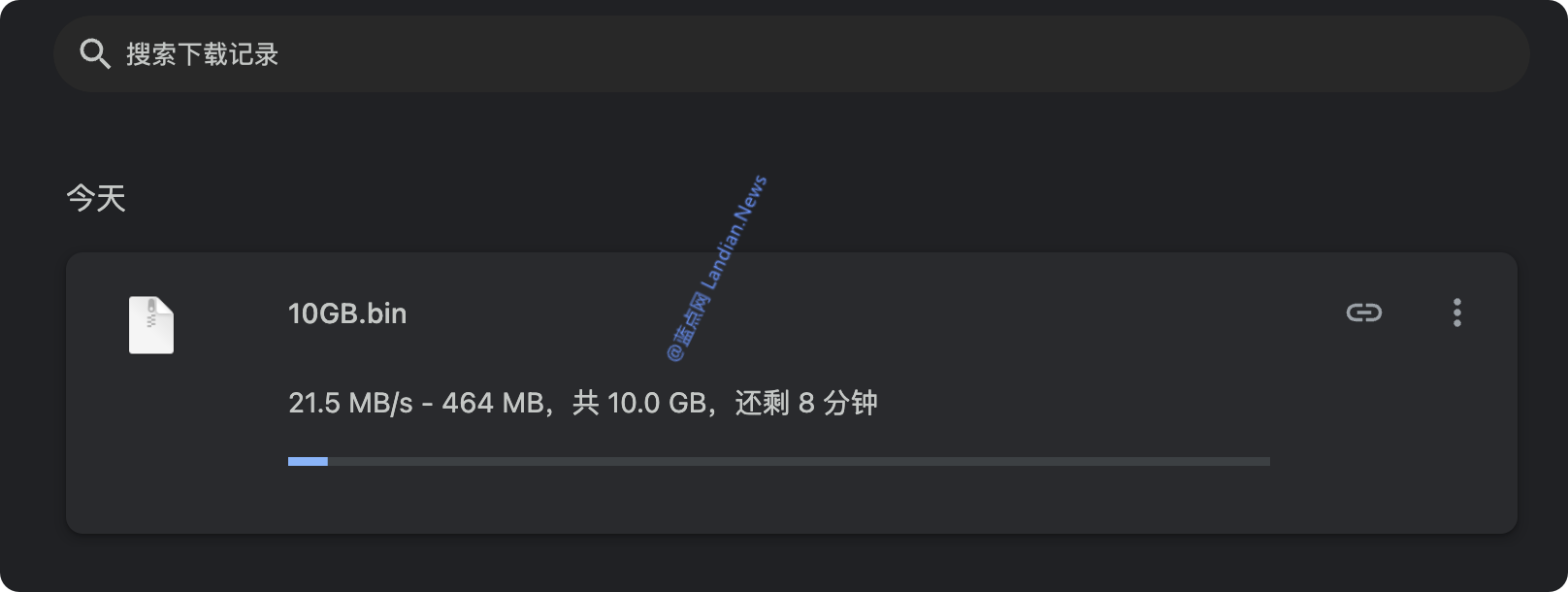Click the magnifying glass search icon

95,53
